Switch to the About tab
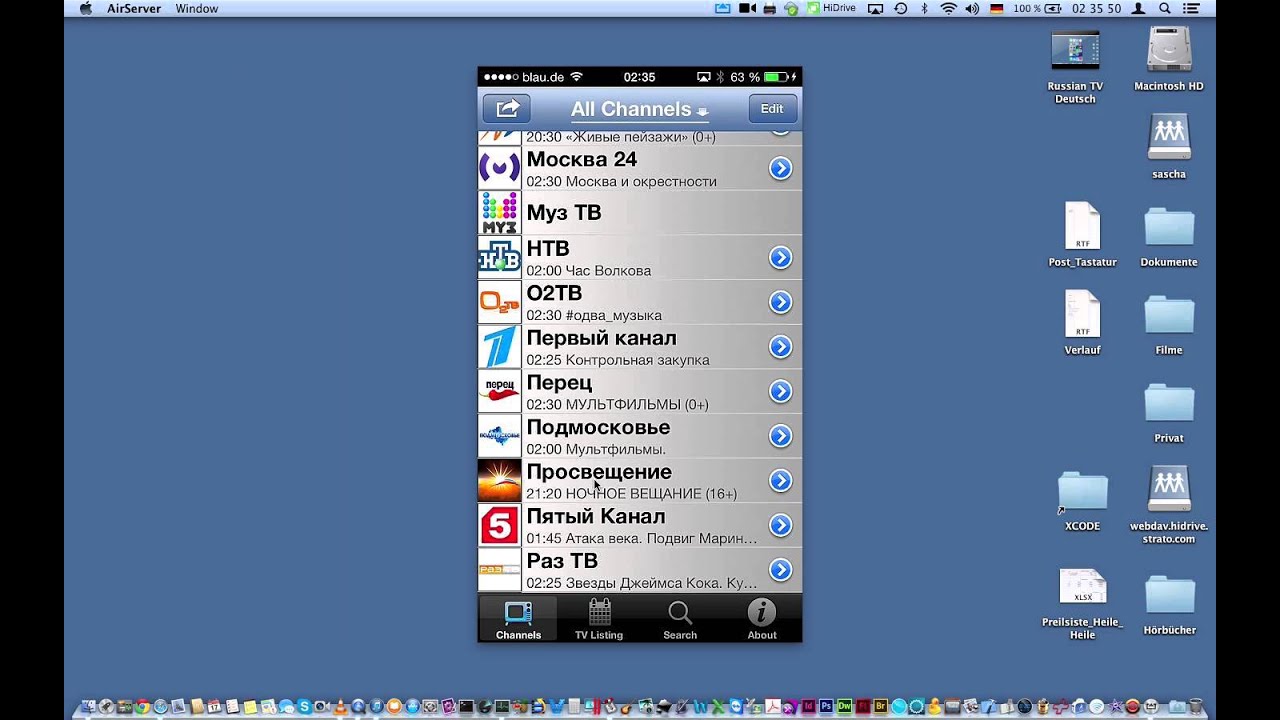 coord(762,619)
